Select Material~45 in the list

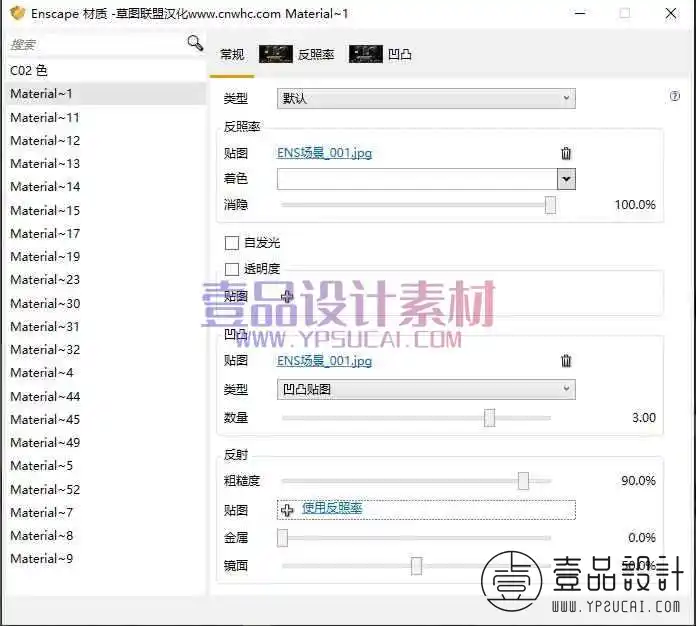pos(107,420)
